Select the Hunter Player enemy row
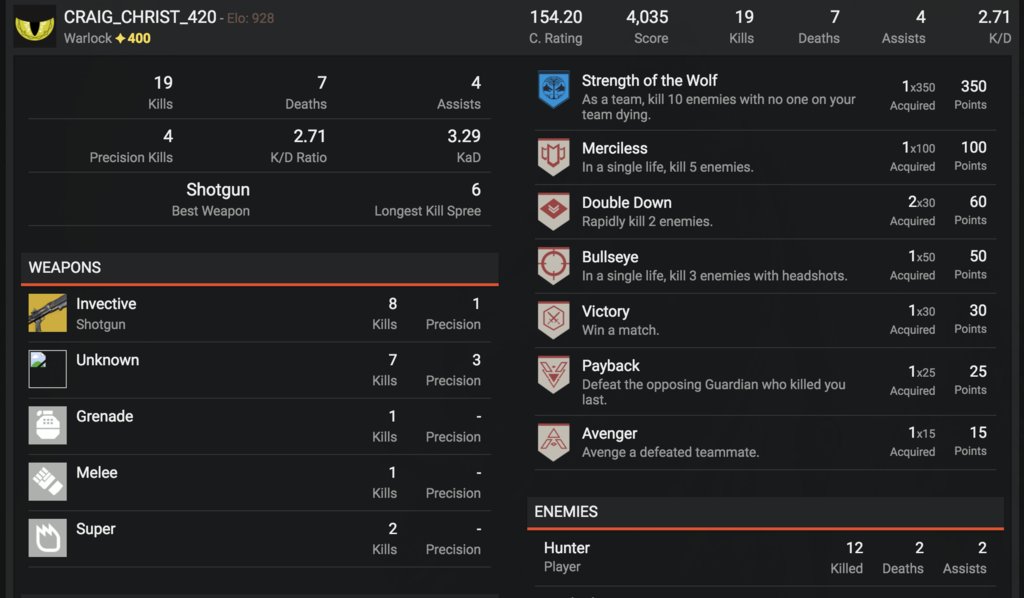Screen dimensions: 1024x598 click(x=765, y=558)
